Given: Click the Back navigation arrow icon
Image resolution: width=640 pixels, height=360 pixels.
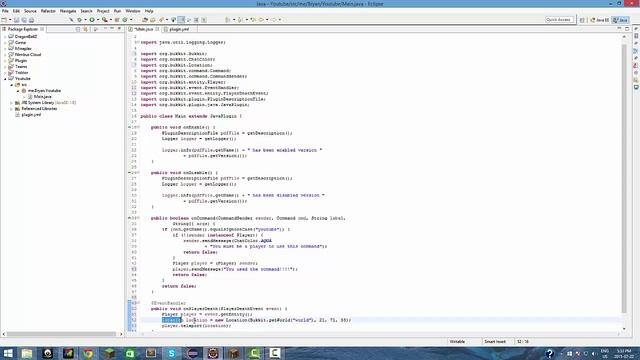Looking at the screenshot, I should [261, 20].
